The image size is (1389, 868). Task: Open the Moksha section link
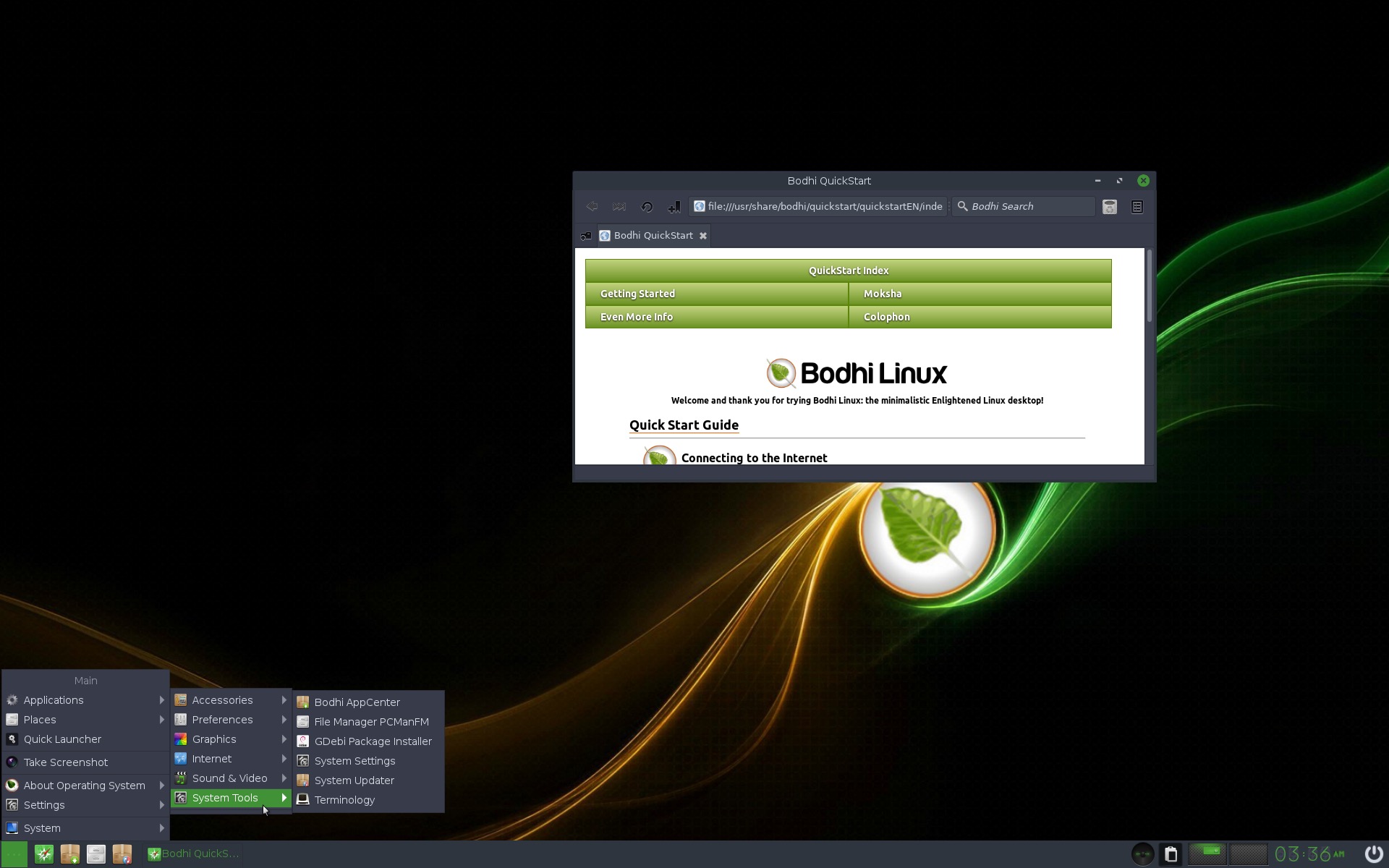pyautogui.click(x=980, y=294)
